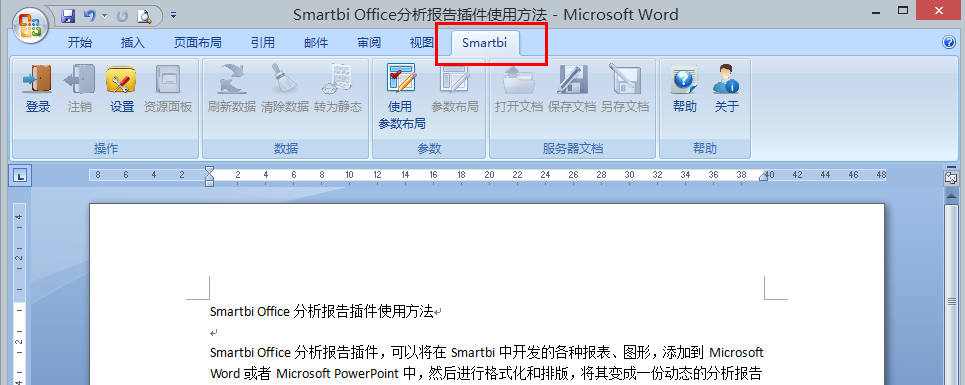Switch to the 开始 tab
965x385 pixels.
[x=79, y=42]
